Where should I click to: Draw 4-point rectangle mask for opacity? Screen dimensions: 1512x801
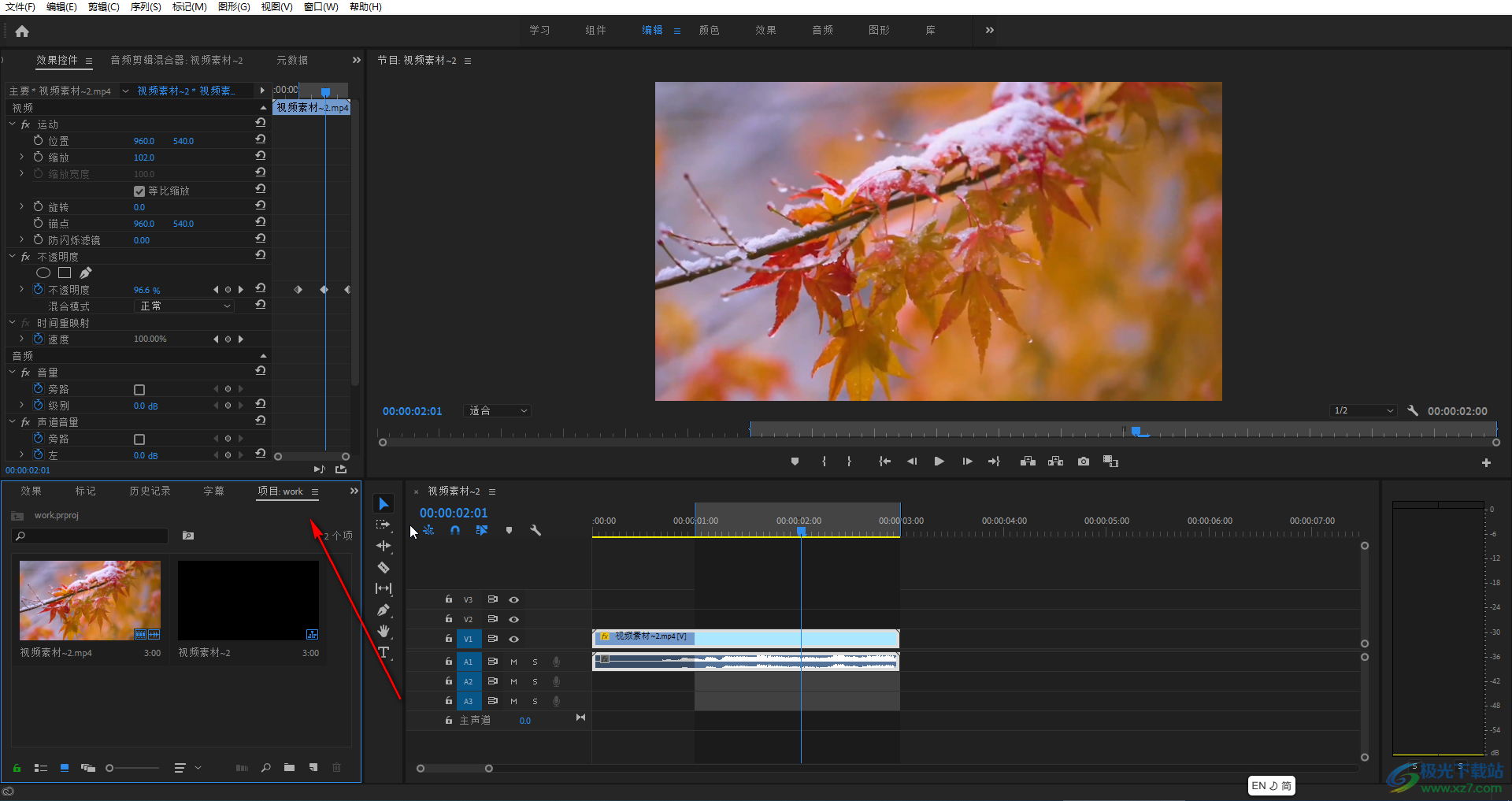[x=65, y=273]
